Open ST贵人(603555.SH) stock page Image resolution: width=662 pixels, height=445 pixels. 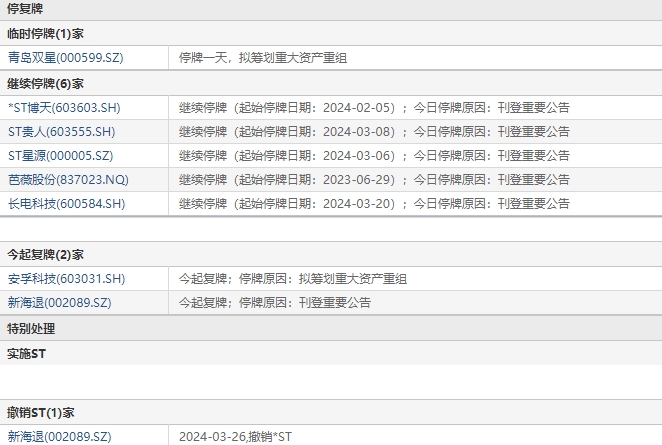pyautogui.click(x=61, y=131)
